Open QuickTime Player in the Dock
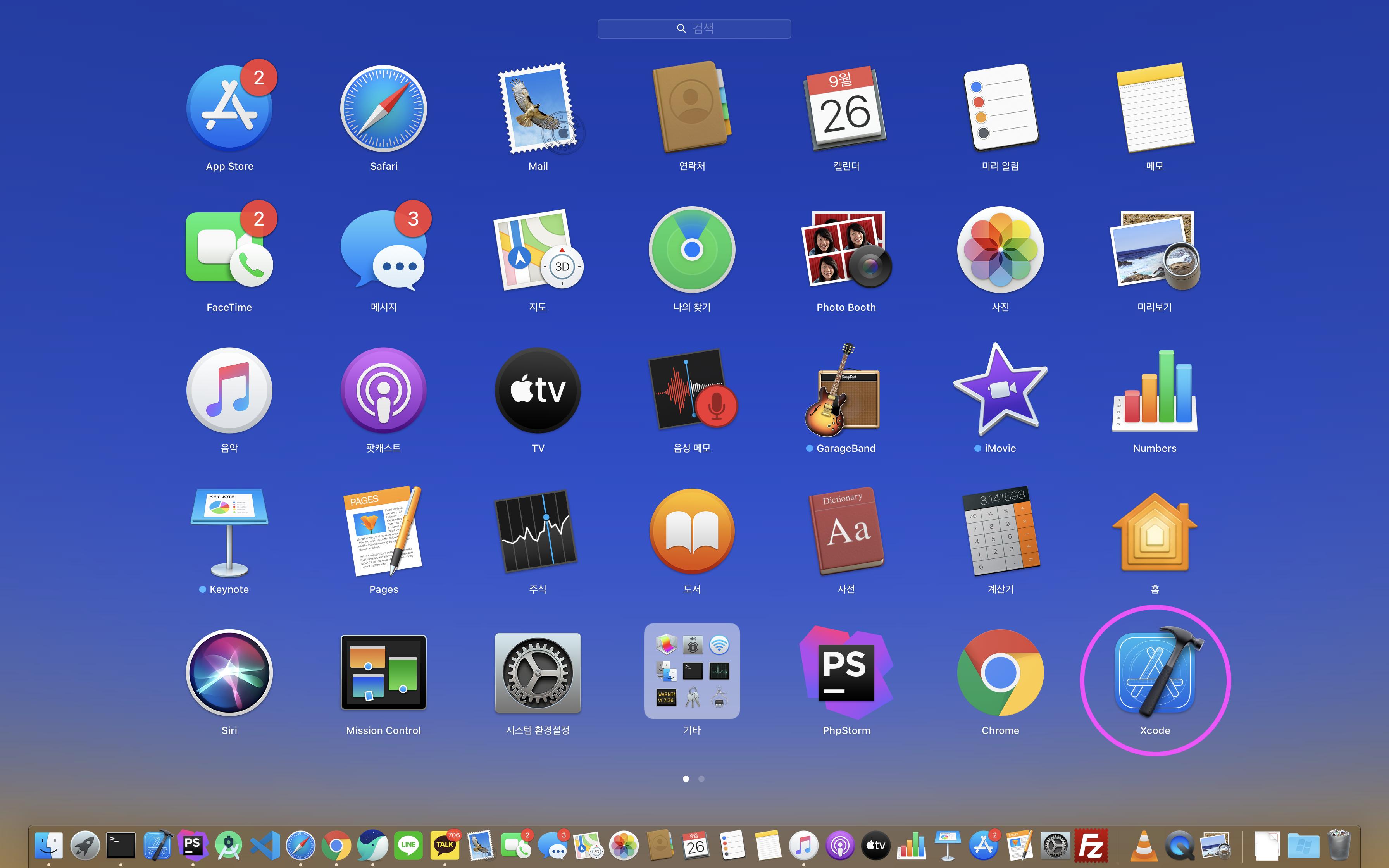 pos(1179,845)
